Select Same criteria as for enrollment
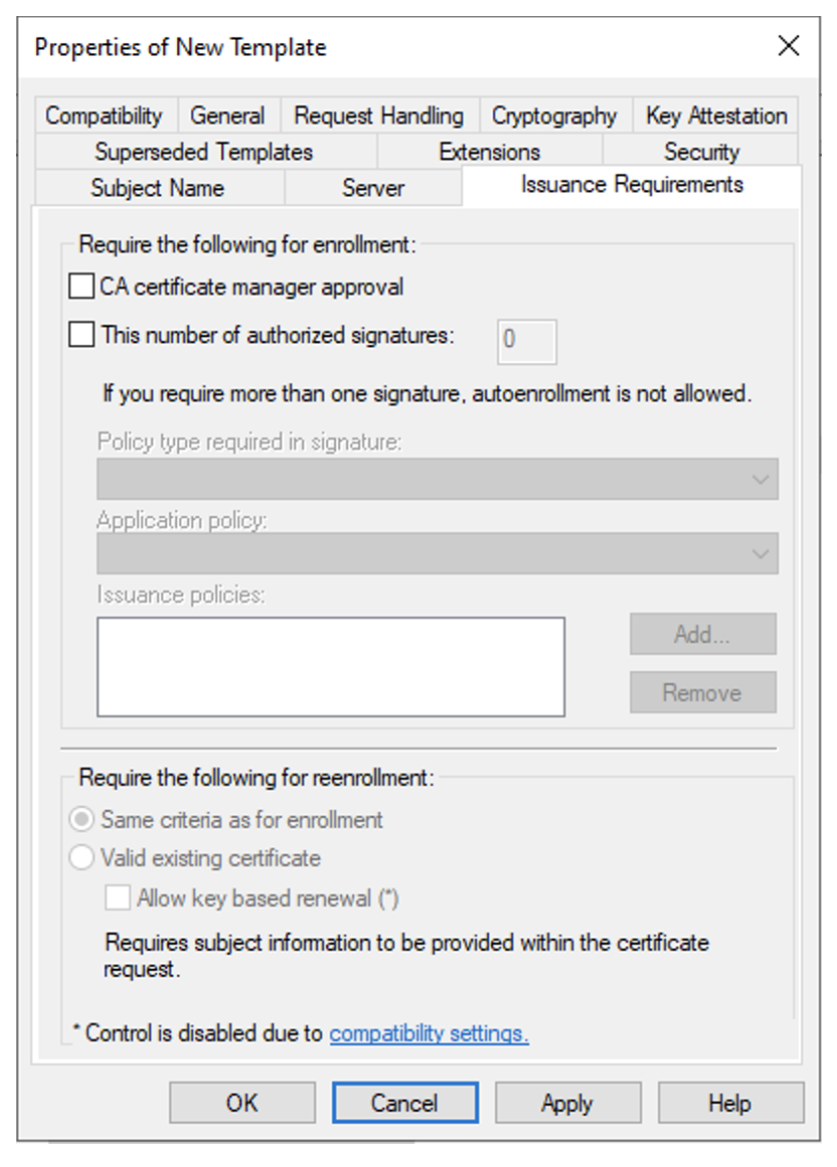Viewport: 837px width, 1167px height. 81,819
